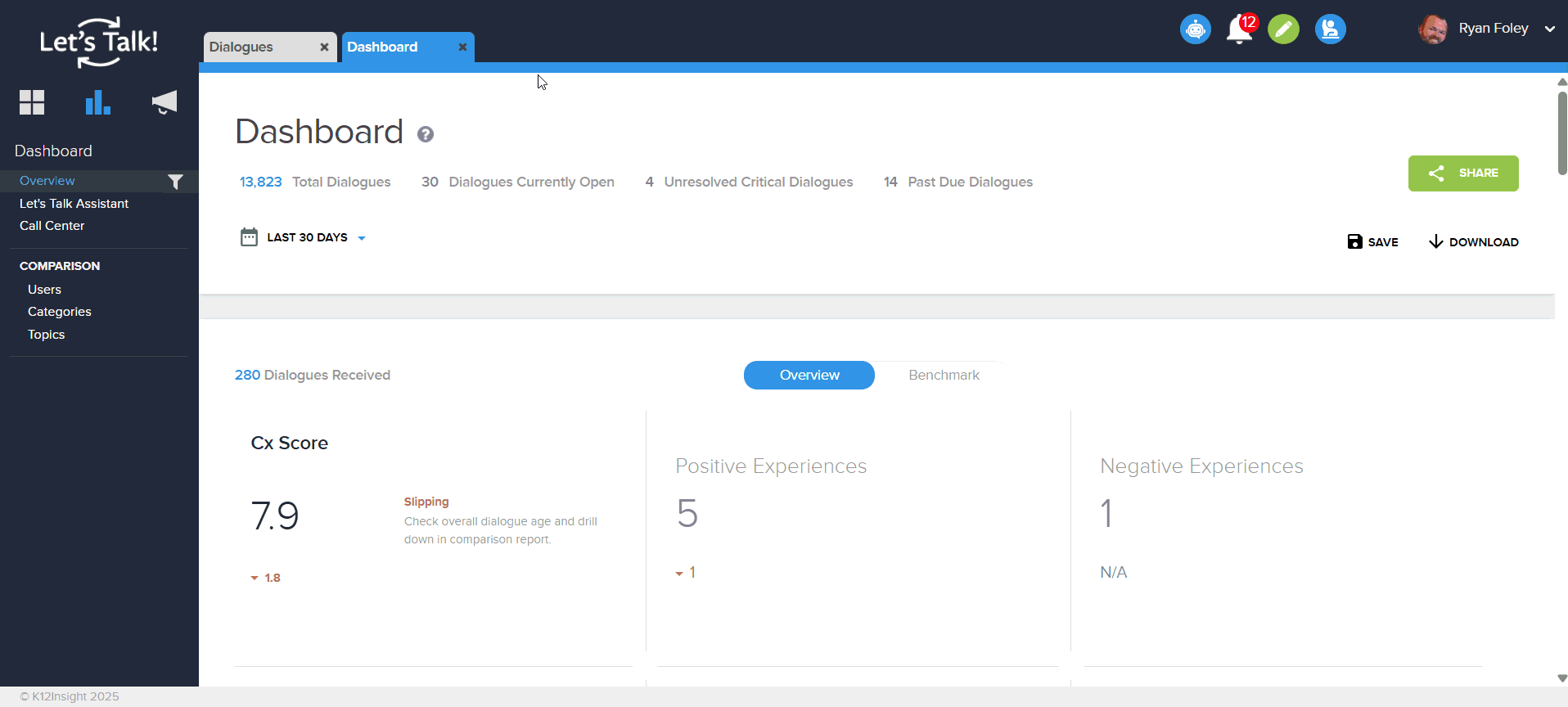Image resolution: width=1568 pixels, height=707 pixels.
Task: Close the Dashboard tab
Action: (462, 47)
